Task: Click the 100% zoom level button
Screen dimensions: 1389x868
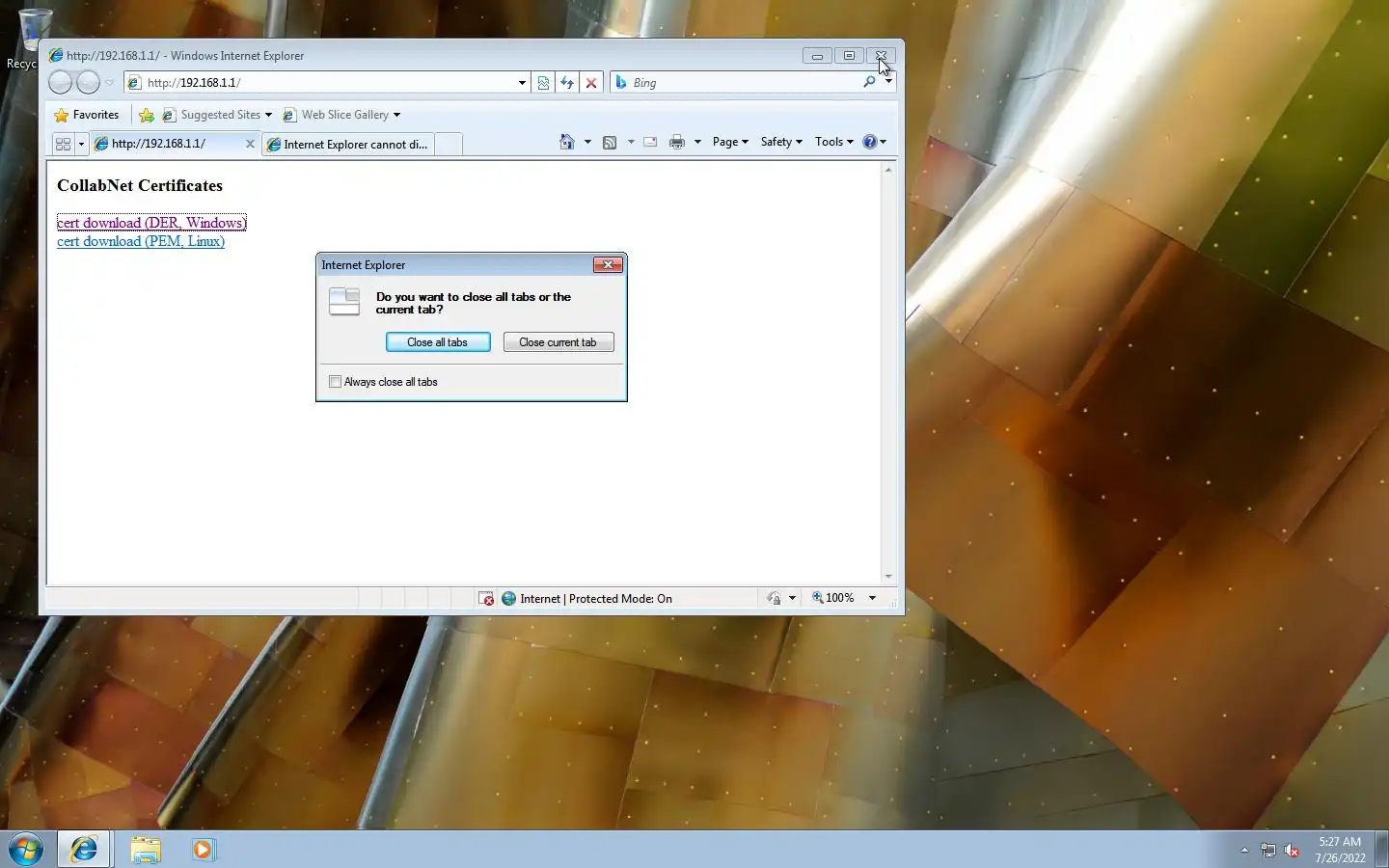Action: tap(834, 598)
